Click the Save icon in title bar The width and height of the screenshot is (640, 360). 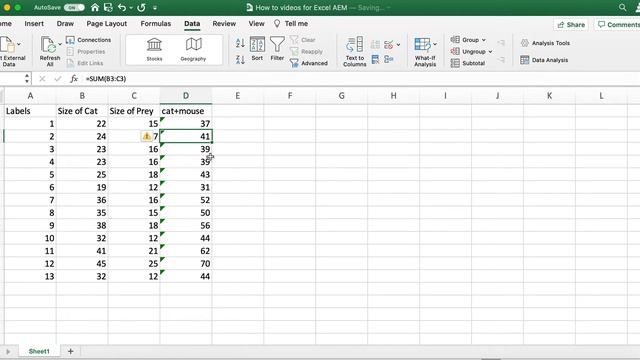pos(108,7)
